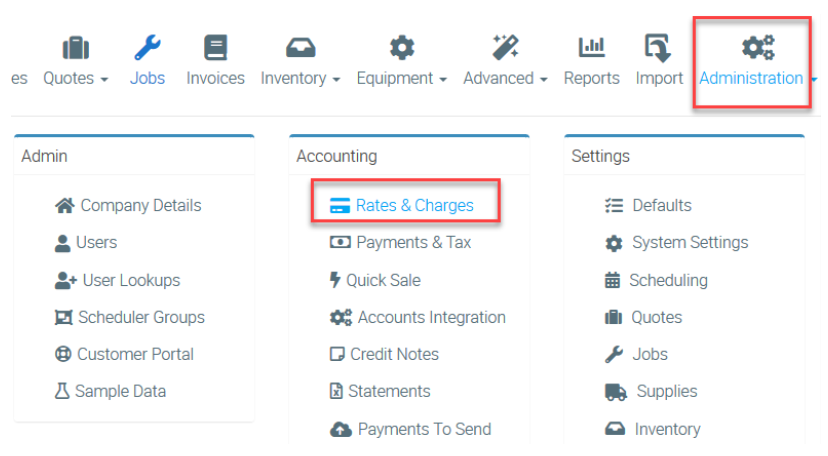This screenshot has width=828, height=456.
Task: Expand the Quotes dropdown menu
Action: pyautogui.click(x=76, y=78)
